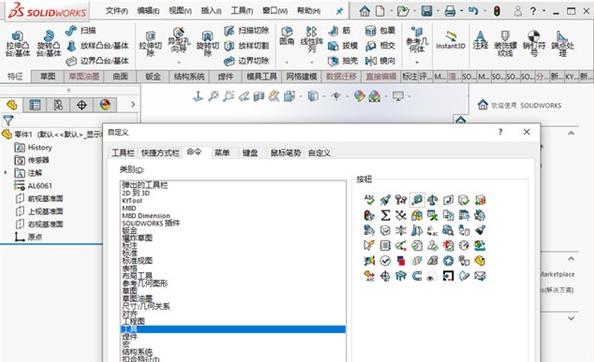This screenshot has height=362, width=594.
Task: Open the 窗口(W) menu
Action: [275, 11]
